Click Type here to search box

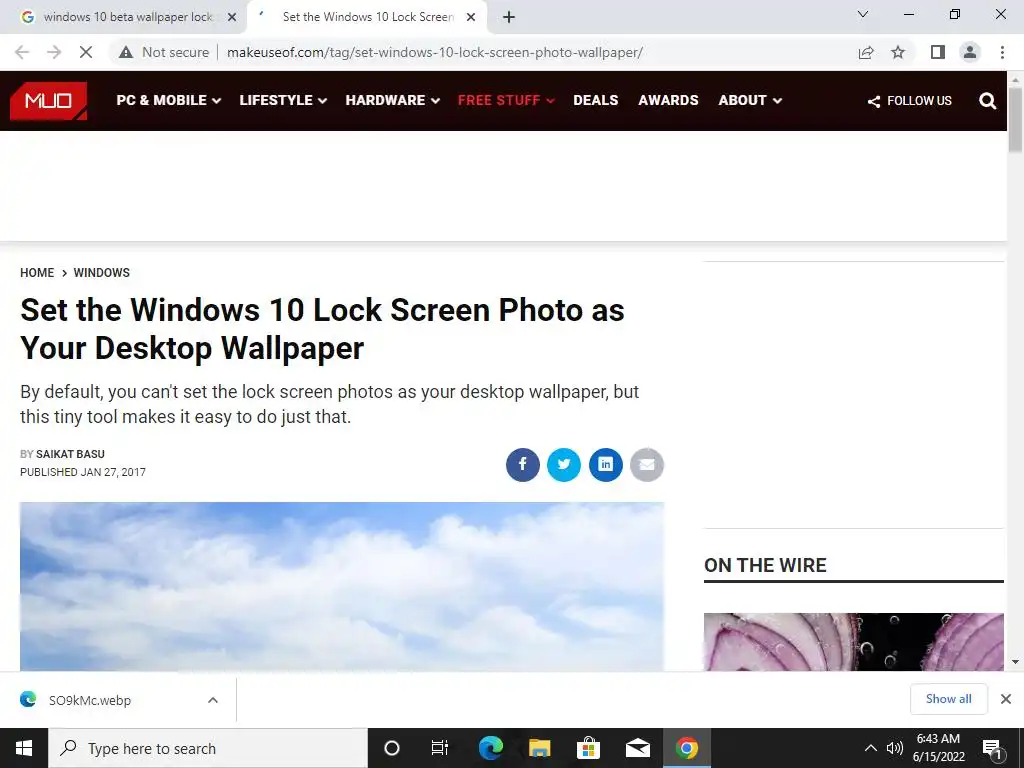(208, 748)
